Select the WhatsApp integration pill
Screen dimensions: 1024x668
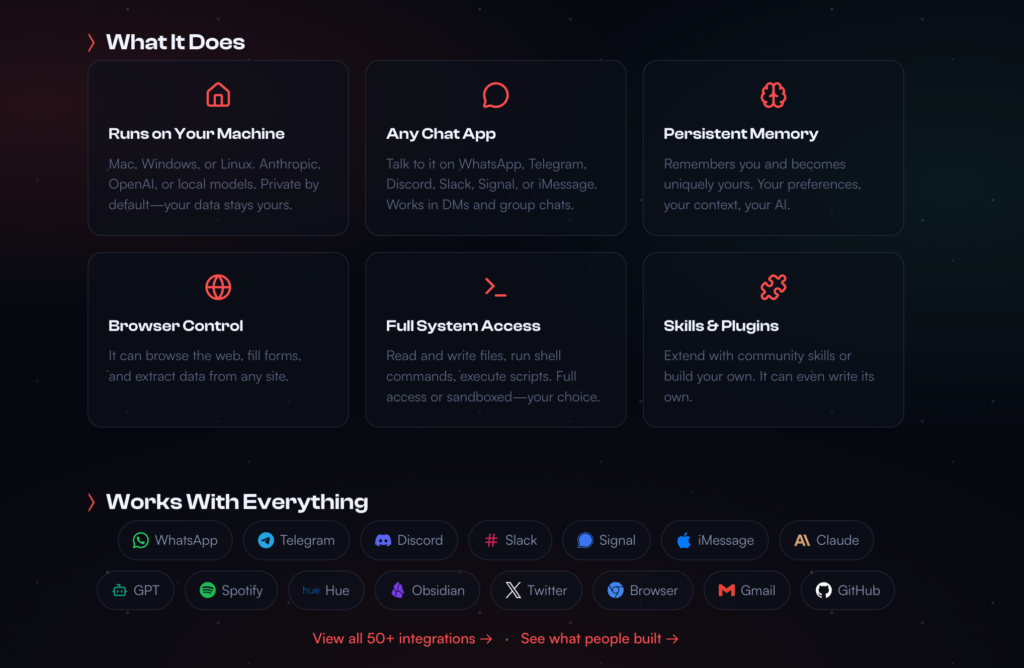[175, 540]
